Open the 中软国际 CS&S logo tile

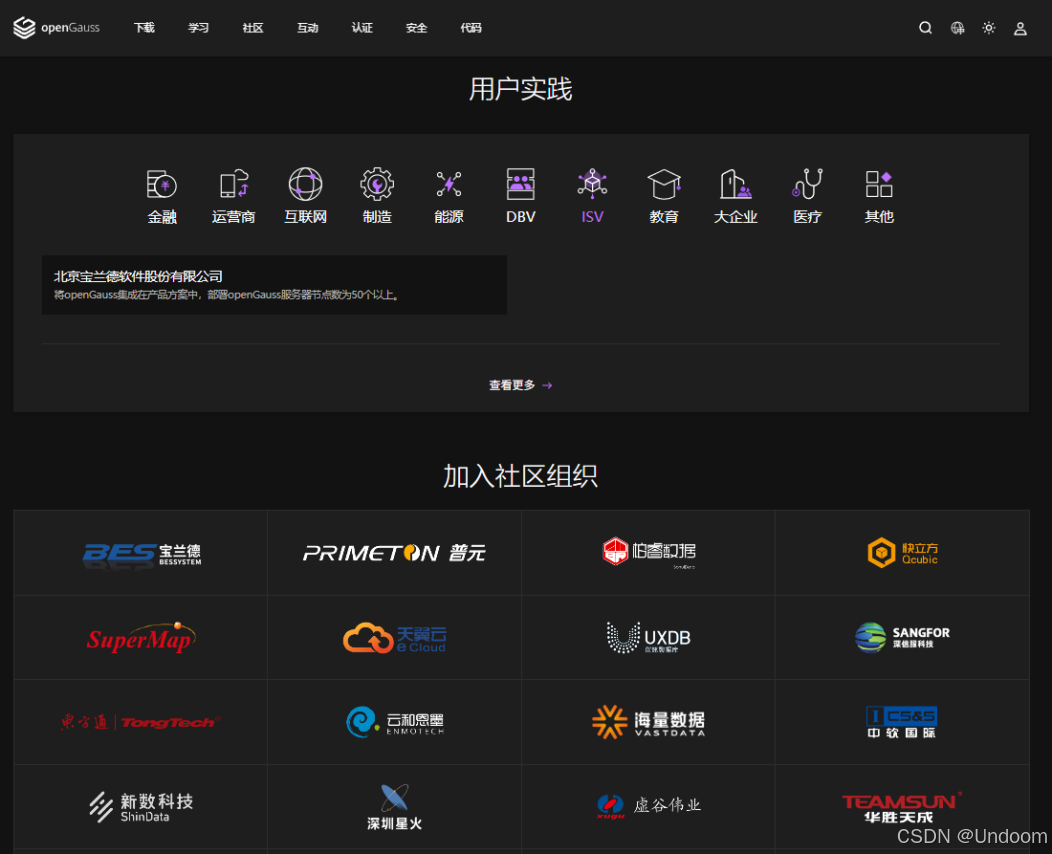coord(902,722)
